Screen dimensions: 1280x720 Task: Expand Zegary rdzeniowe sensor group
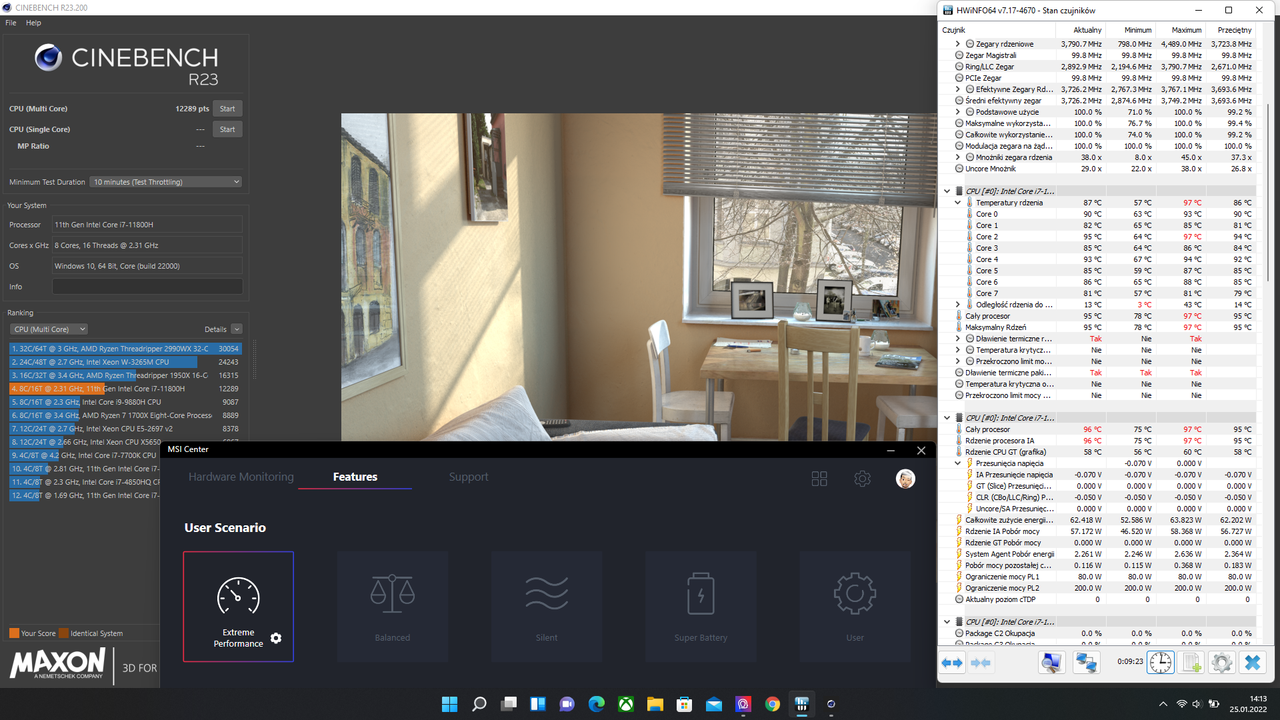click(958, 44)
